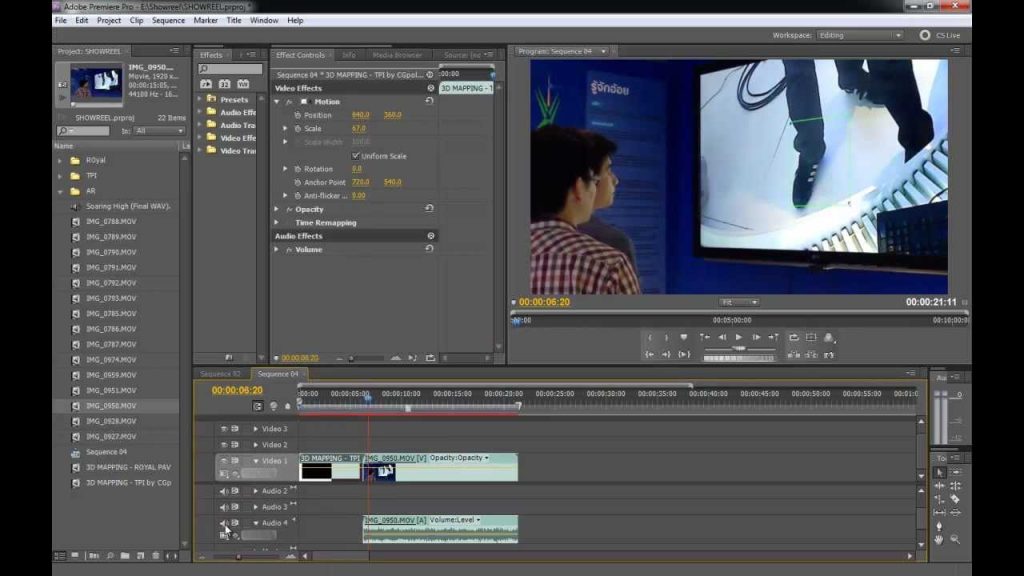Click Play In to Out button
Viewport: 1024px width, 576px height.
click(x=684, y=355)
